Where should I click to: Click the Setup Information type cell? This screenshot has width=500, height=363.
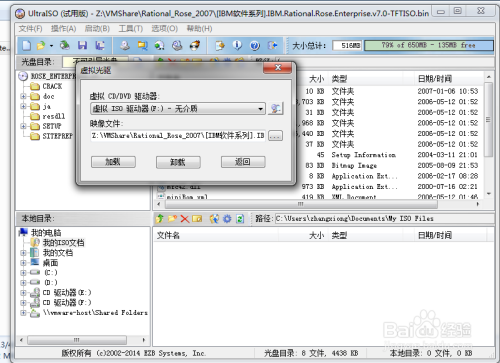point(363,155)
